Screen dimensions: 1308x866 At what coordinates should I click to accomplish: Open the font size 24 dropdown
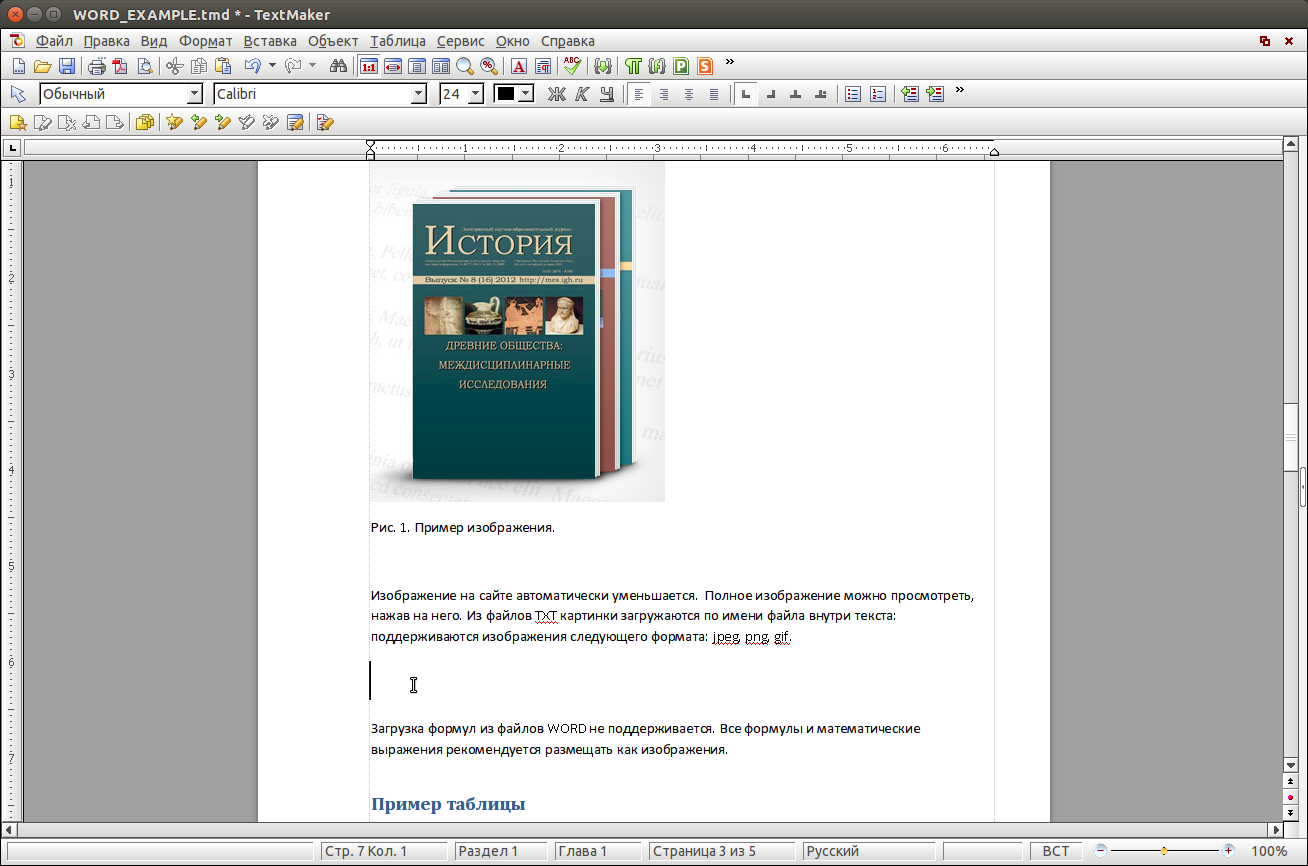[x=476, y=94]
